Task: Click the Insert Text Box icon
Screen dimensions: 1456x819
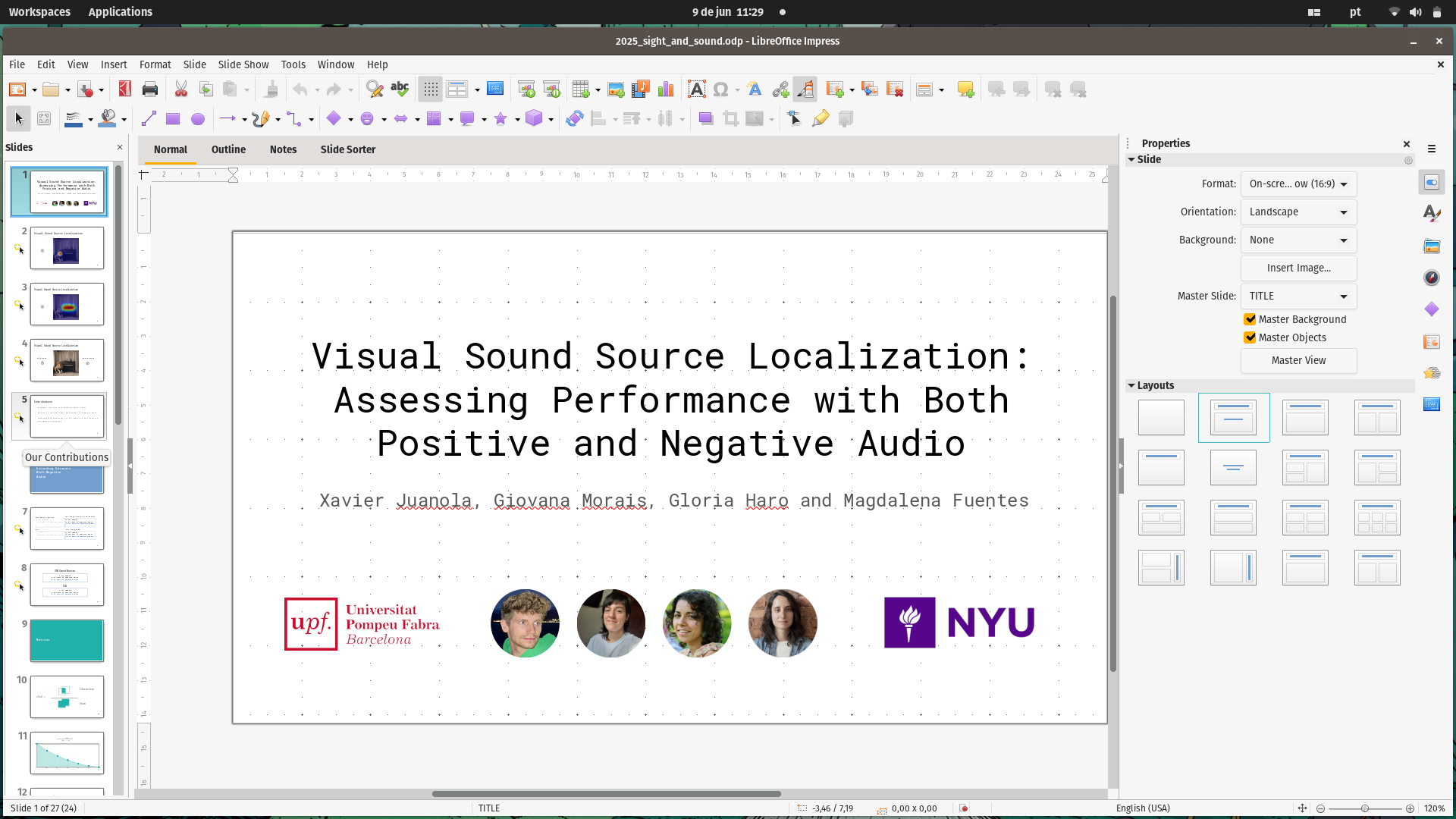Action: pyautogui.click(x=696, y=89)
